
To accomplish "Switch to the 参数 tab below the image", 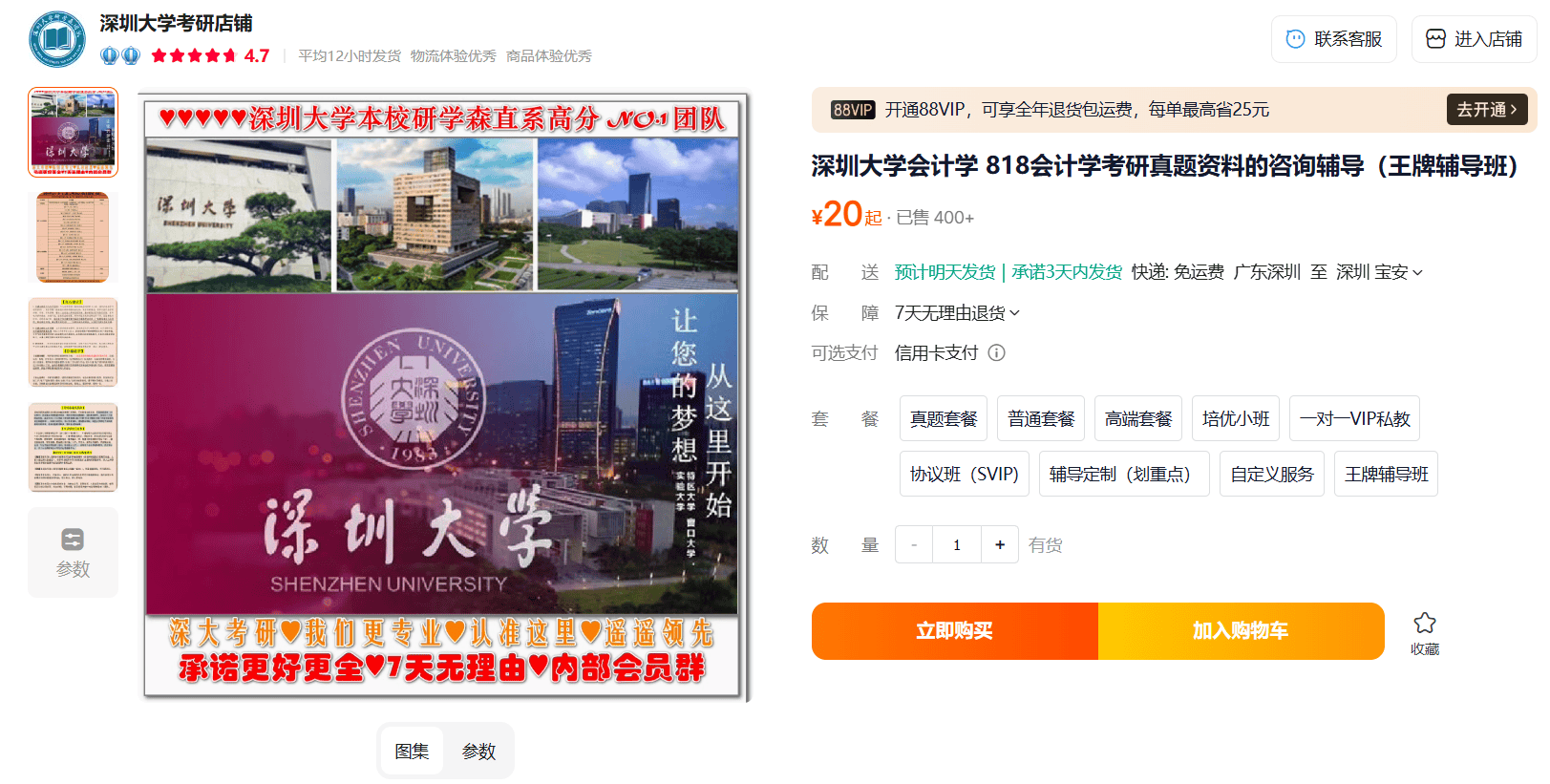I will pos(478,752).
